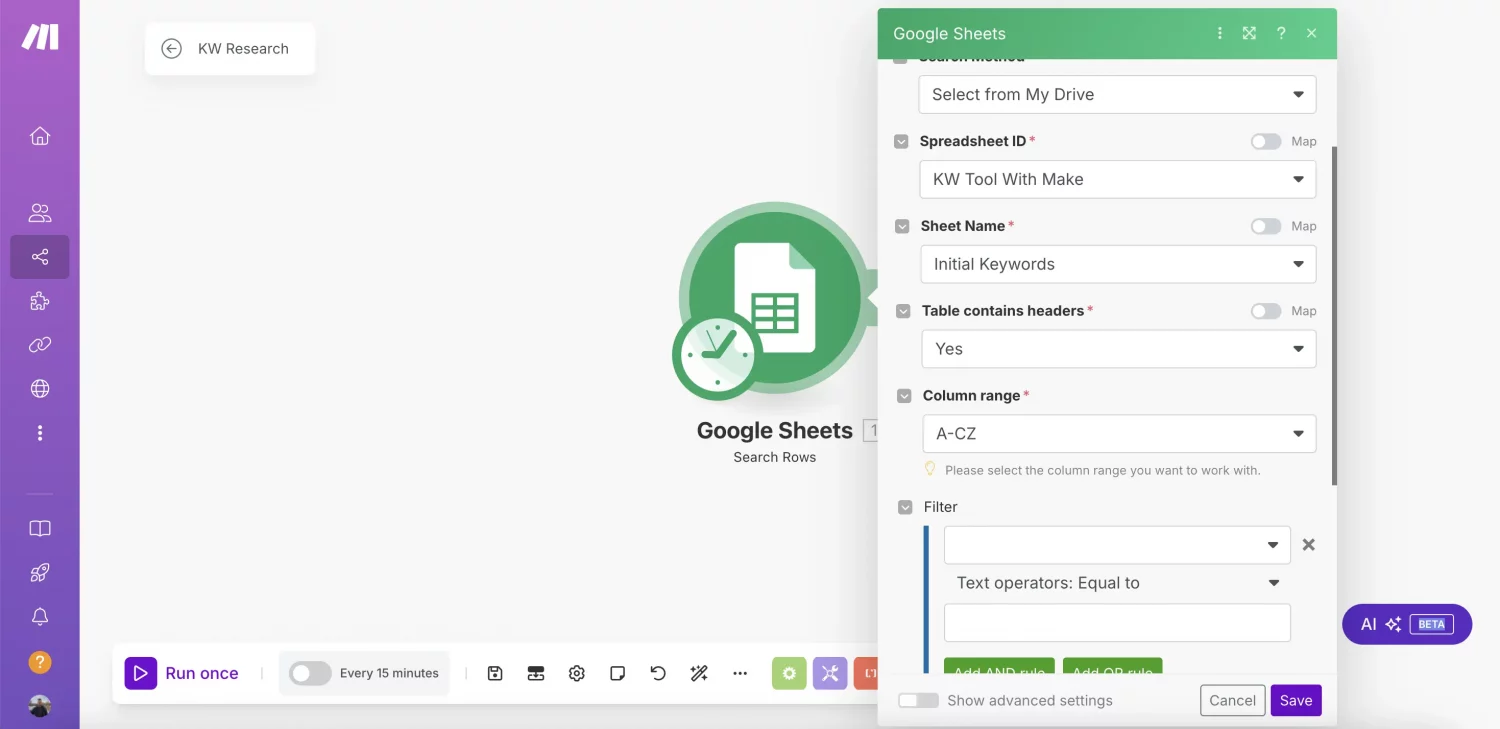Screen dimensions: 1500x729
Task: Open Notifications bell in sidebar
Action: [40, 617]
